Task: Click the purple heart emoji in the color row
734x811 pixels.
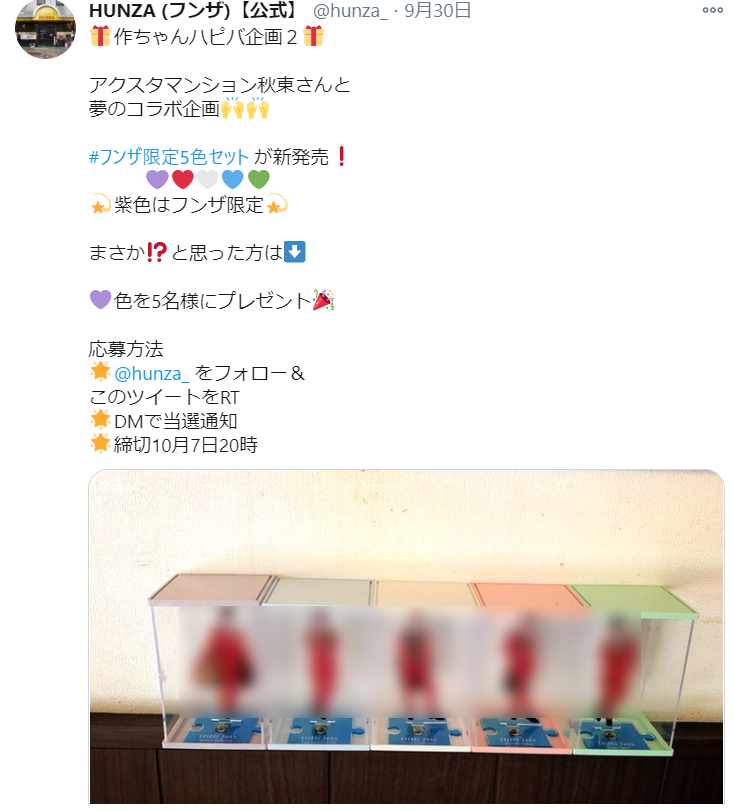Action: [x=157, y=179]
